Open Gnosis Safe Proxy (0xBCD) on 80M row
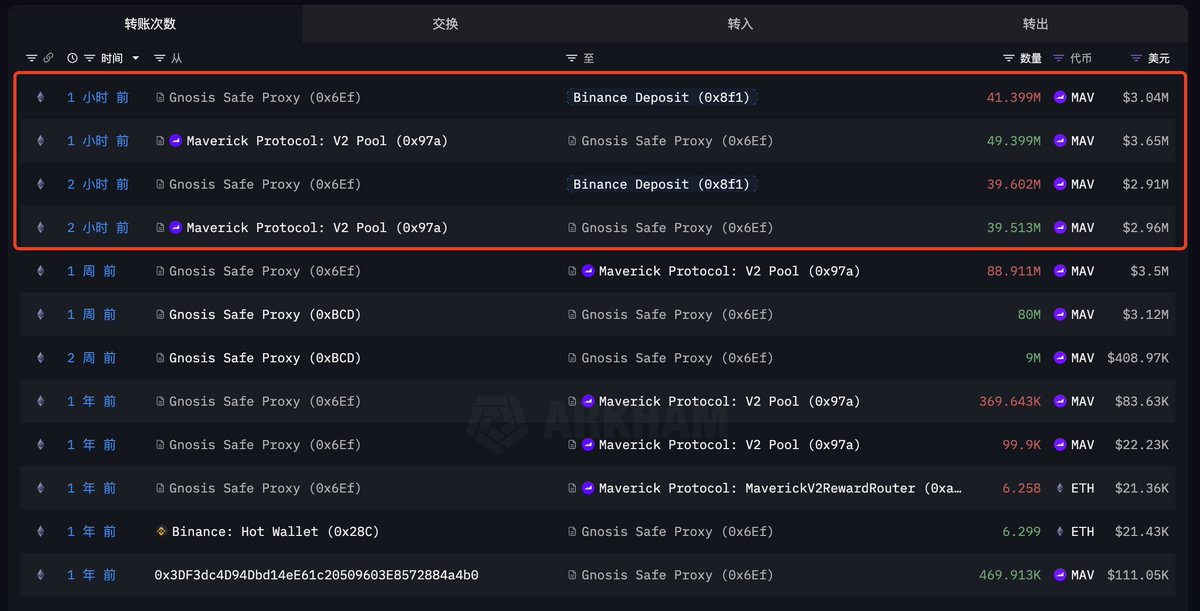The image size is (1200, 611). 265,314
